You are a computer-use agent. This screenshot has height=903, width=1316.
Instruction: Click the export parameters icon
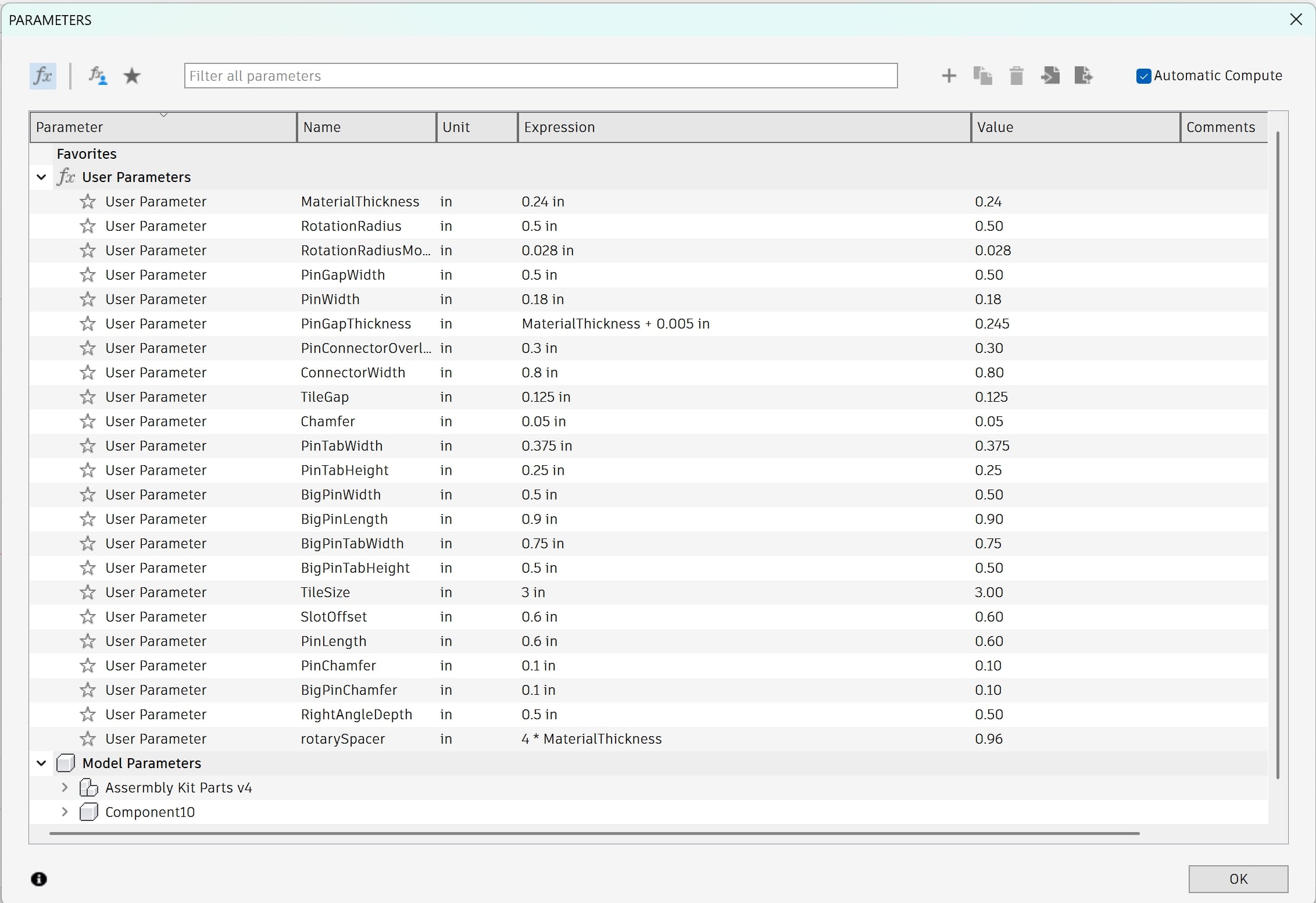tap(1083, 76)
